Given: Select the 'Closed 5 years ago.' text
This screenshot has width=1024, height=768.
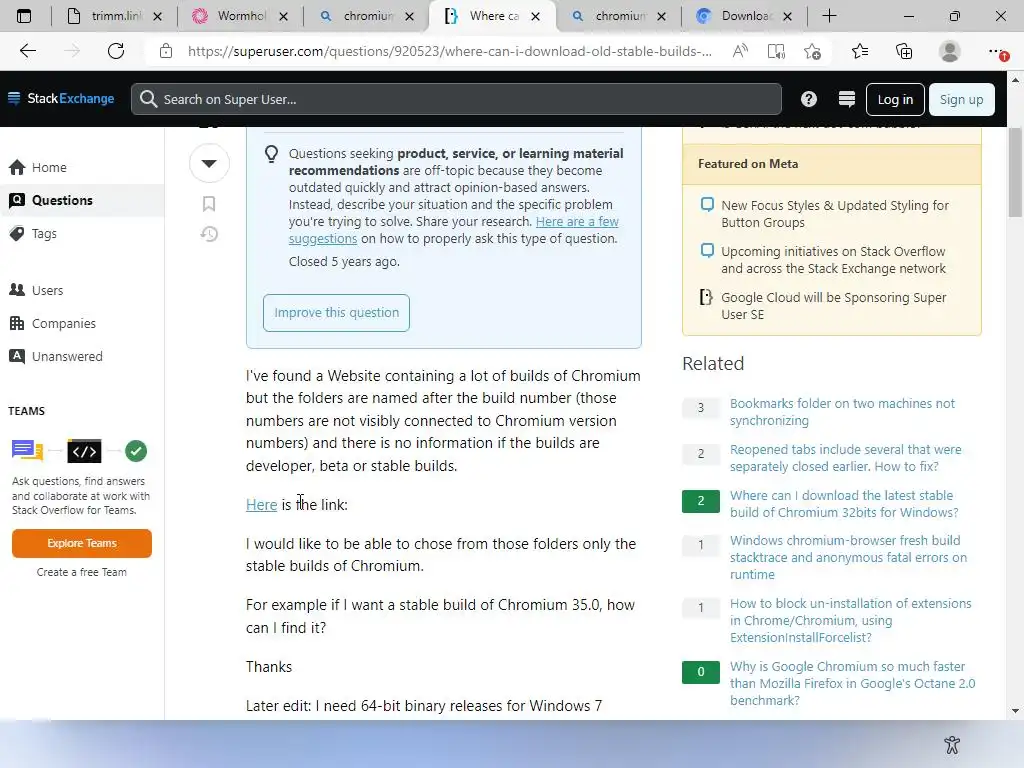Looking at the screenshot, I should 344,261.
